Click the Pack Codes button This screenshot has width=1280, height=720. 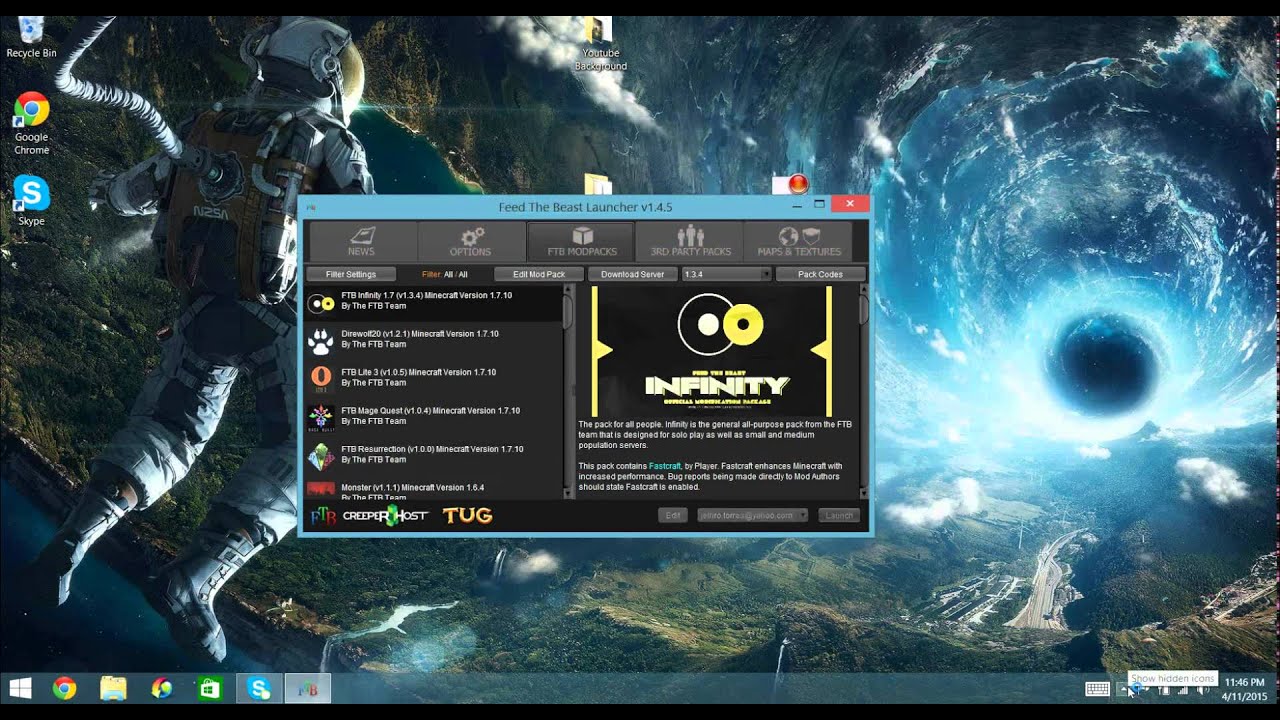820,274
